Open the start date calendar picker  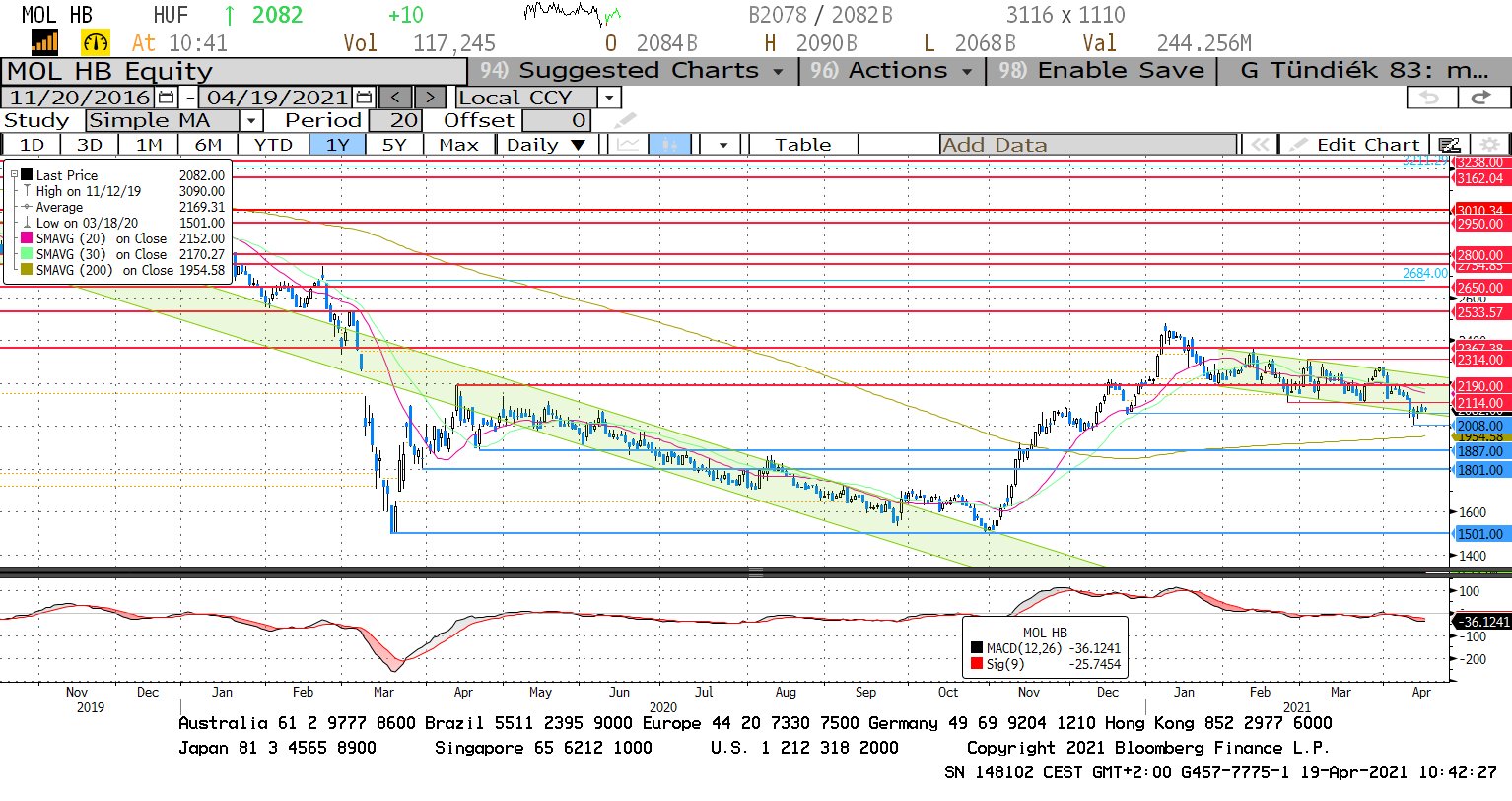pos(167,98)
